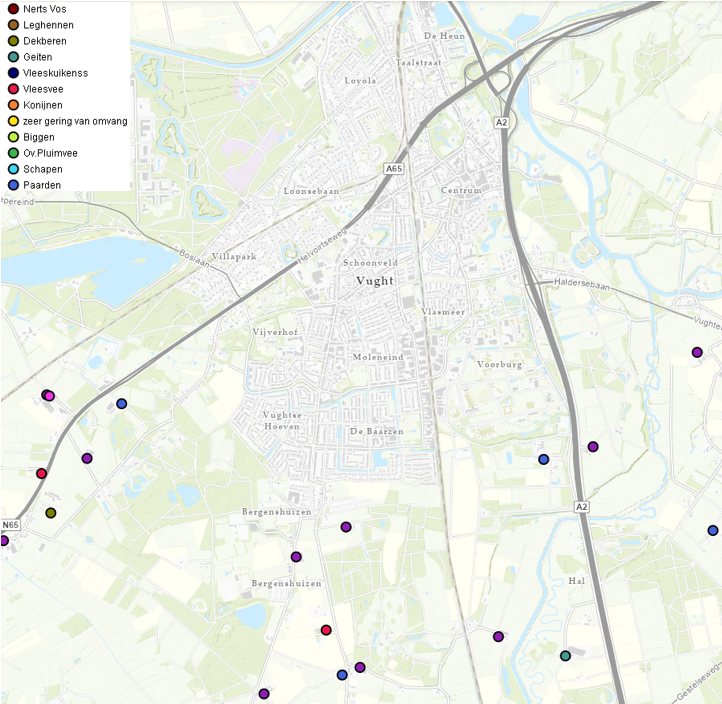Click the olive Dekberen marker above the N65 shield
Image resolution: width=722 pixels, height=704 pixels.
(x=51, y=512)
